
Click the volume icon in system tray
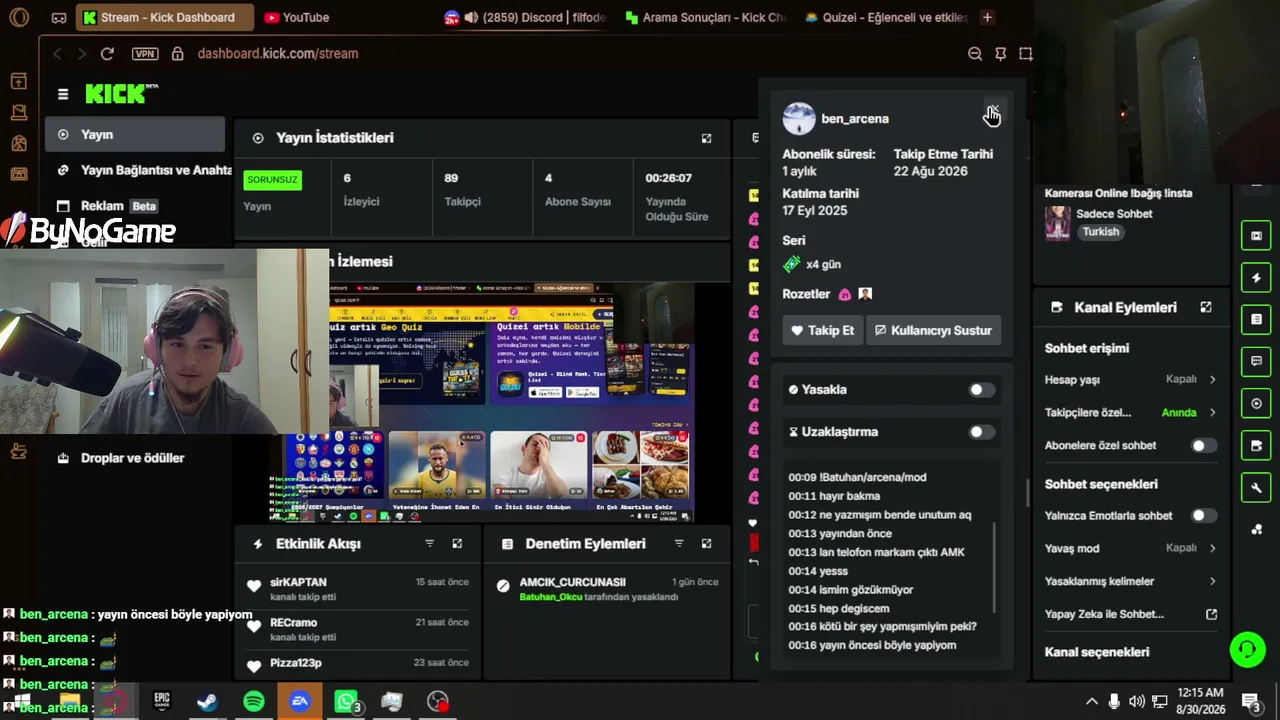(x=1137, y=702)
